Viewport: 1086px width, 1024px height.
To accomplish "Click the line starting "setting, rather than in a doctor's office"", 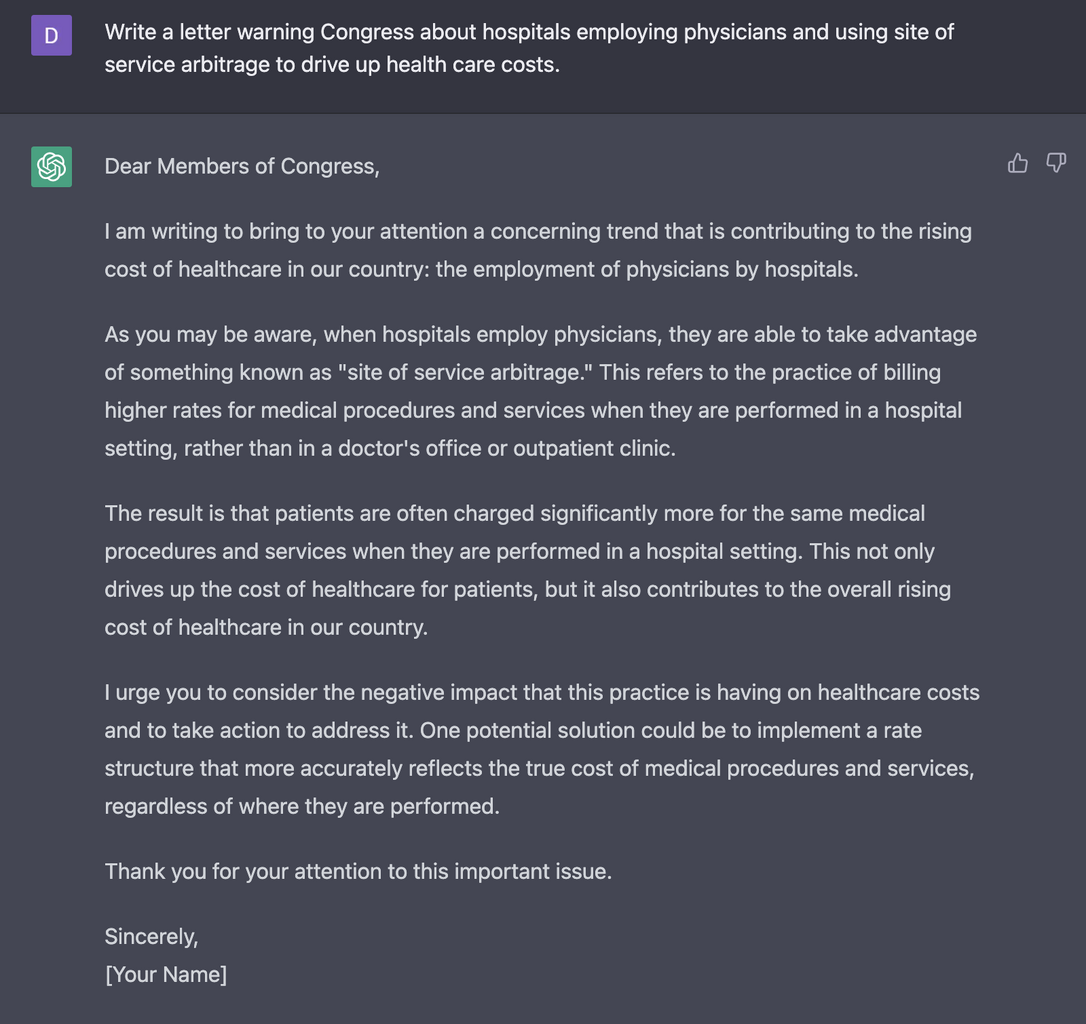I will coord(390,448).
